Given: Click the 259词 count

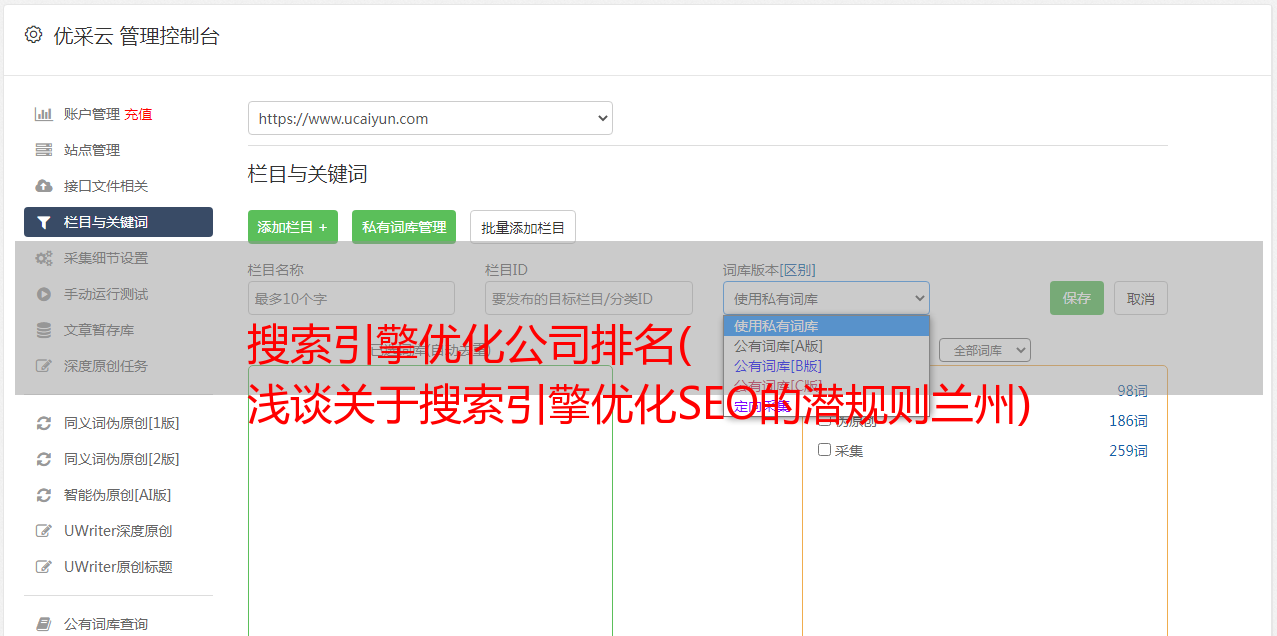Looking at the screenshot, I should coord(1128,451).
